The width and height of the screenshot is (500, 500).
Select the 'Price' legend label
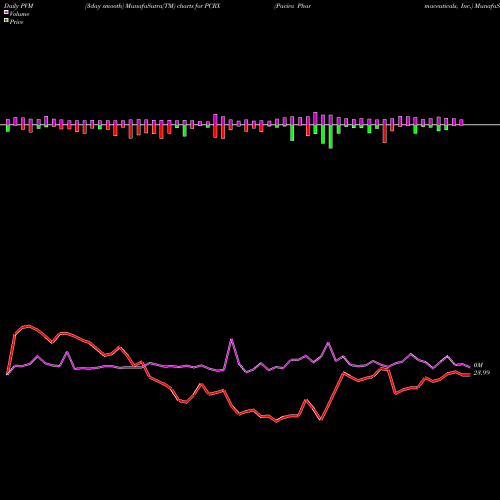tap(16, 22)
